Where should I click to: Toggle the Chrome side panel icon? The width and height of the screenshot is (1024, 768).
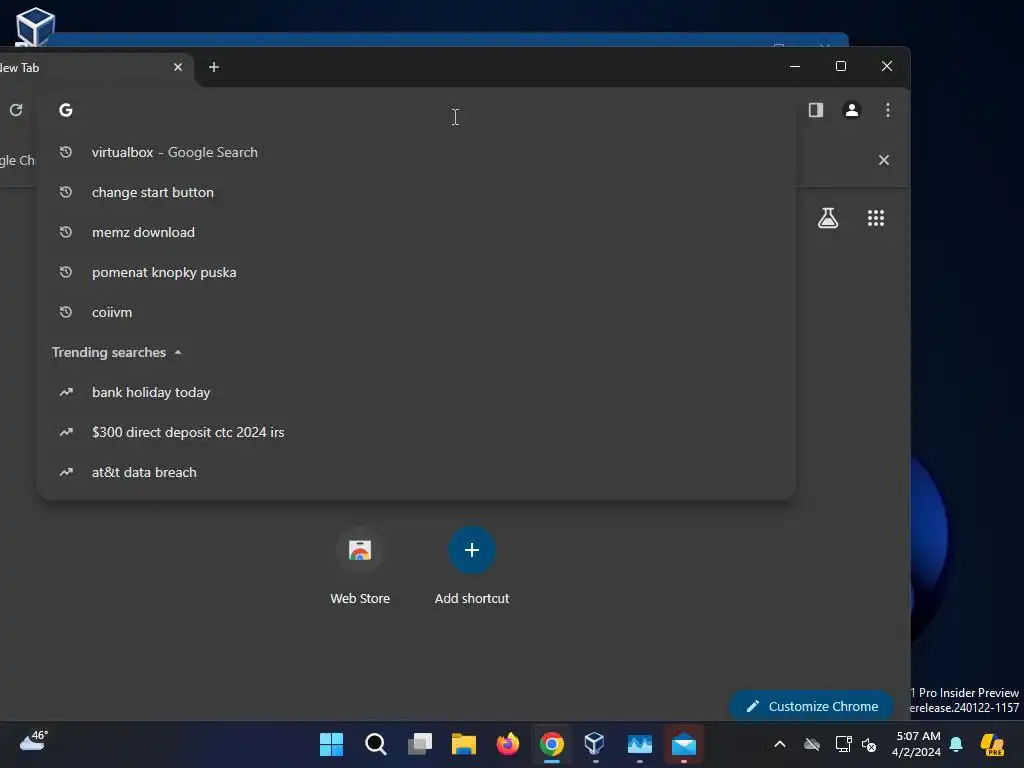pos(816,110)
